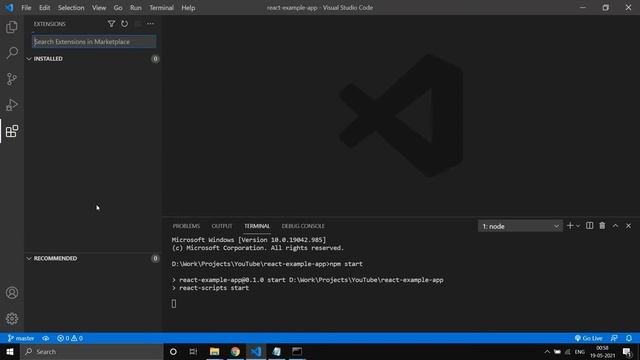
Task: Select the Extensions view icon
Action: point(12,131)
